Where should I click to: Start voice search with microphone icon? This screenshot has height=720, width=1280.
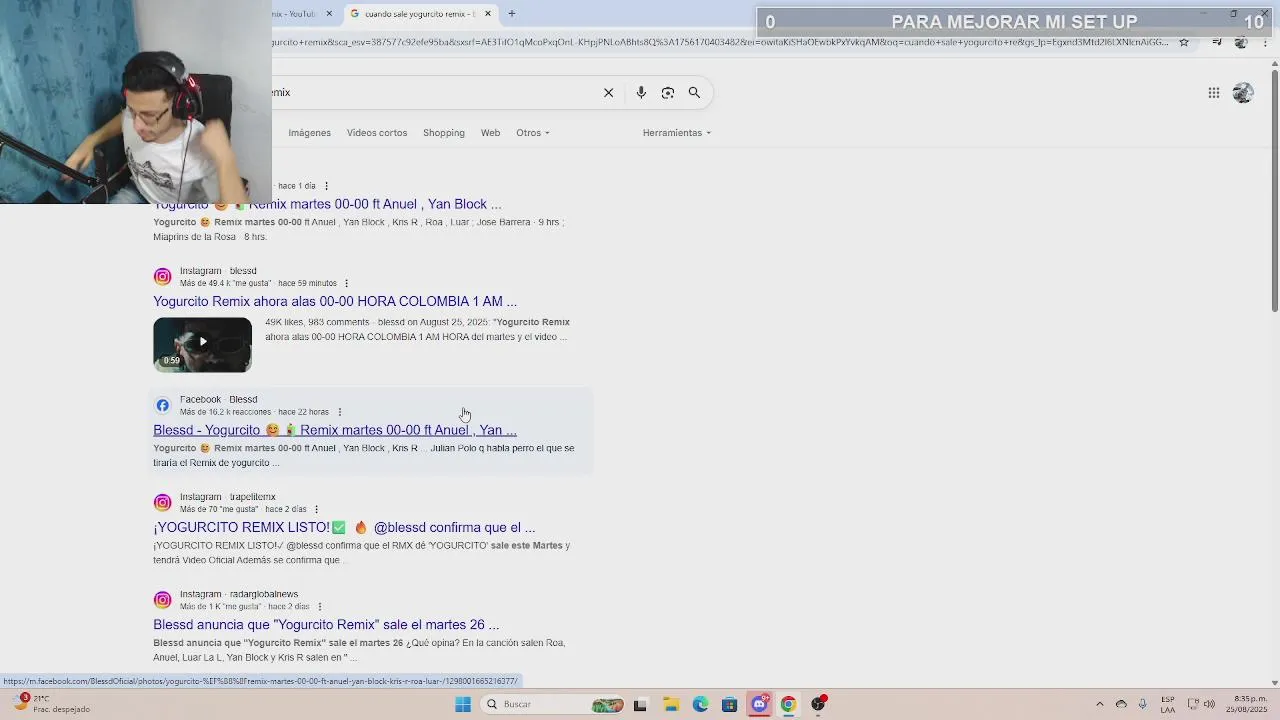(641, 93)
